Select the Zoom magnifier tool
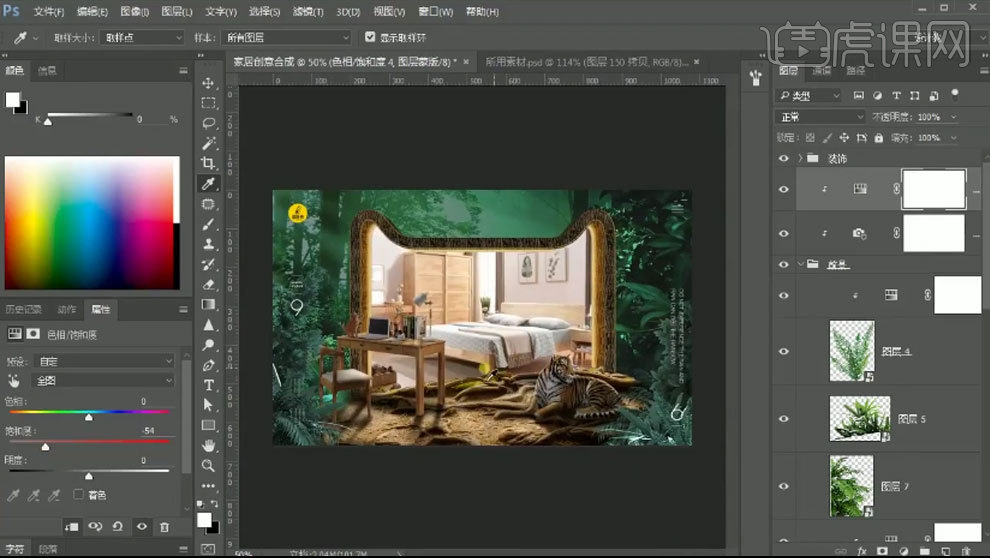Viewport: 990px width, 558px height. [x=209, y=466]
